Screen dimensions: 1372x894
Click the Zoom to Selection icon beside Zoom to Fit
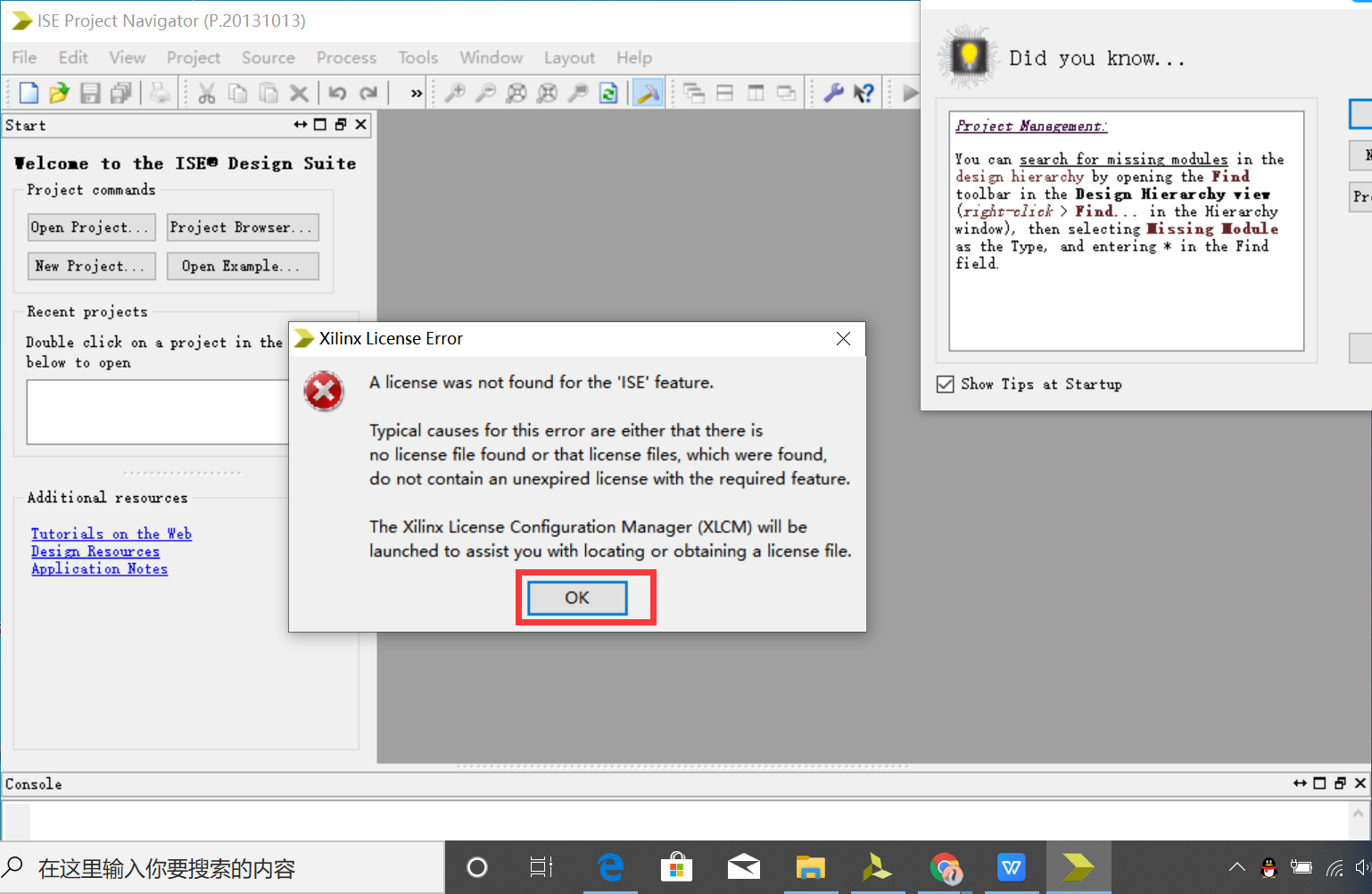pyautogui.click(x=547, y=93)
